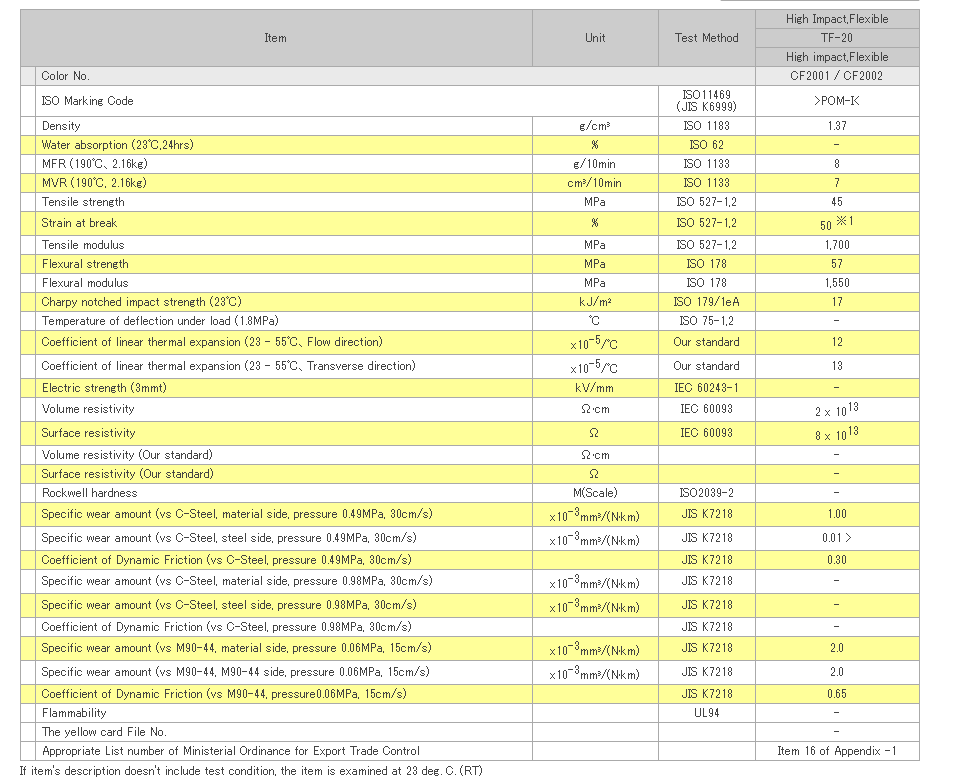
Task: Select 'Item 16 of Appendix -1' value
Action: (837, 752)
